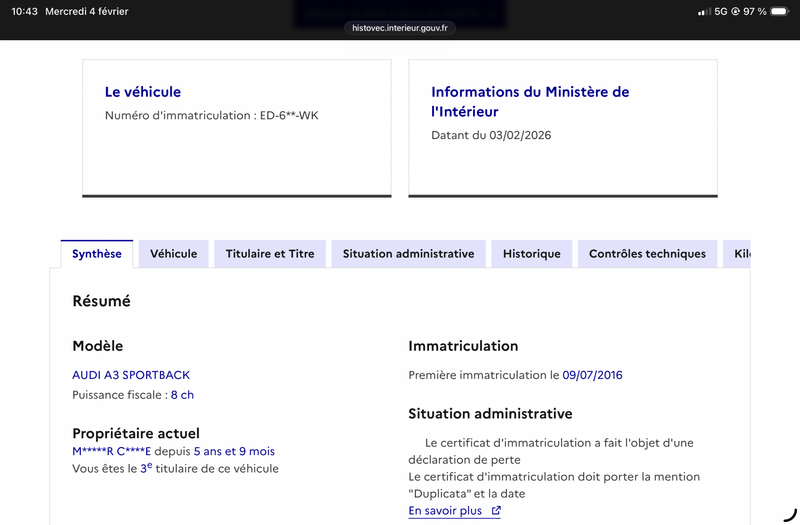Open the Véhicule tab
The image size is (800, 525).
(174, 254)
